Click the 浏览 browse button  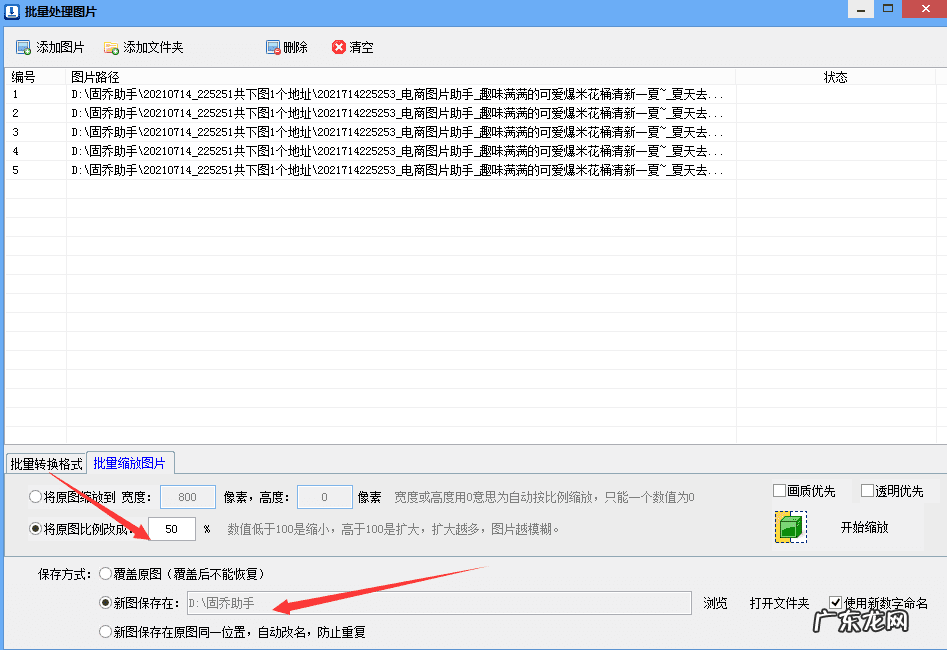click(x=714, y=602)
